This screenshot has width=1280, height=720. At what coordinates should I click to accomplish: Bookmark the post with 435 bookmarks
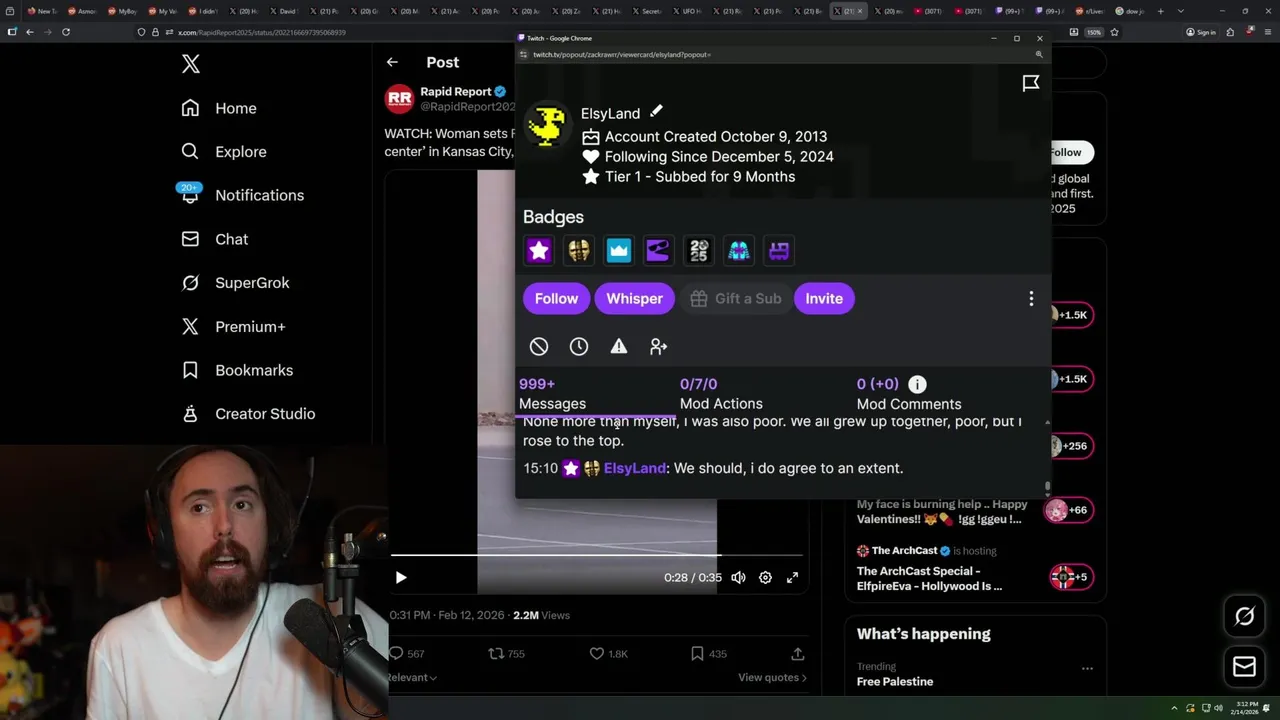(697, 653)
